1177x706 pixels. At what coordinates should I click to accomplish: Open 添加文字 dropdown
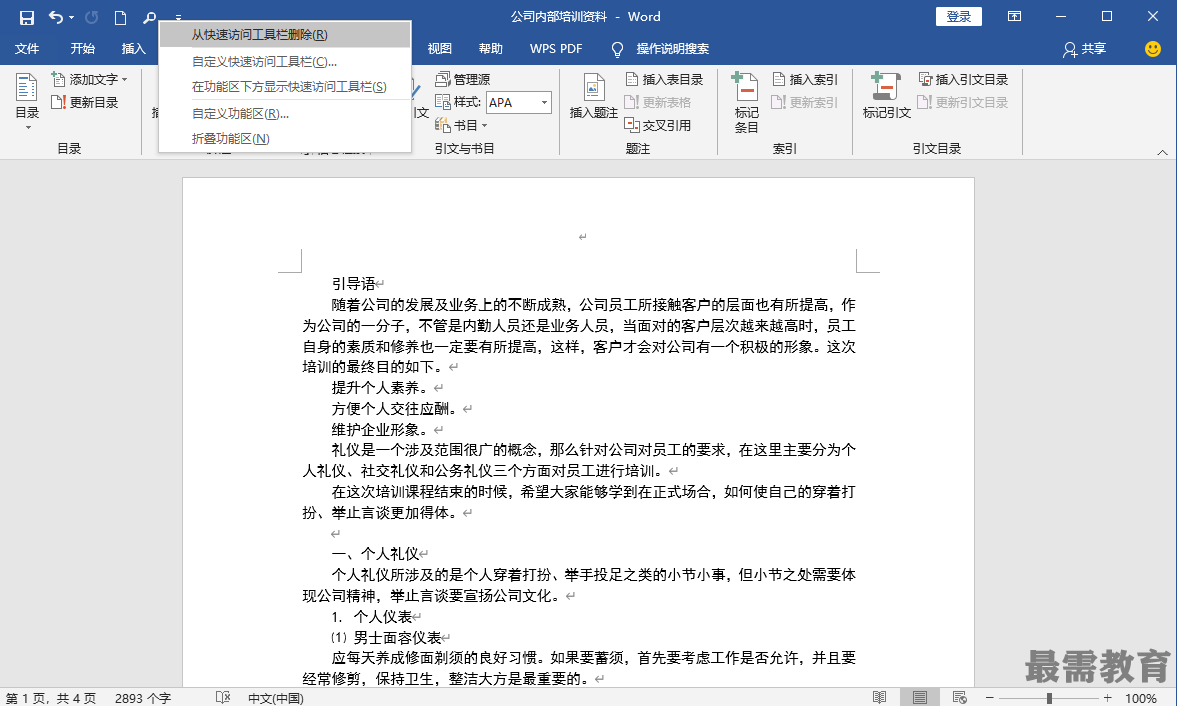tap(89, 79)
